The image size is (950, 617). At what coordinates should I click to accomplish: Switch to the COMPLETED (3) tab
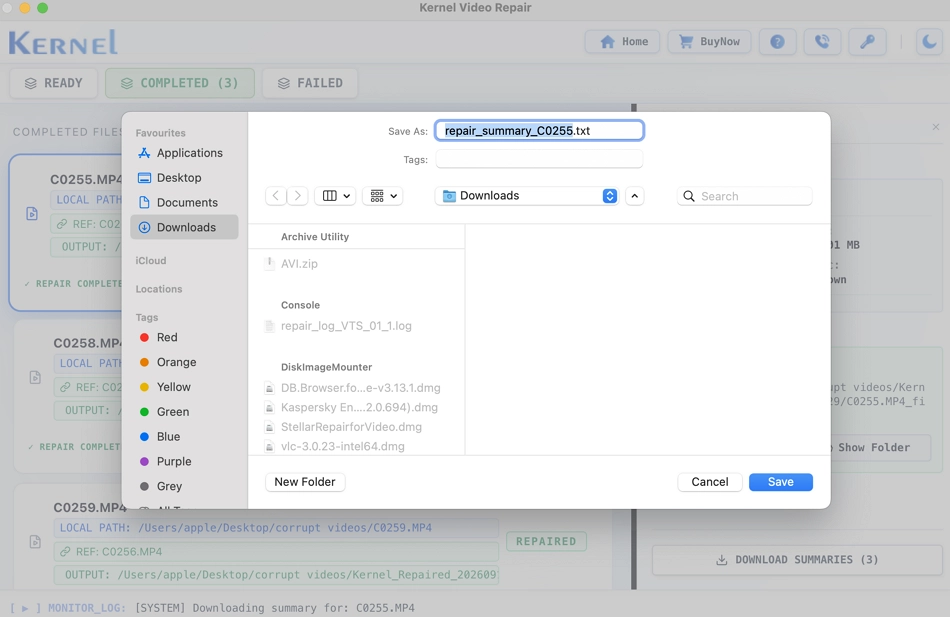180,83
